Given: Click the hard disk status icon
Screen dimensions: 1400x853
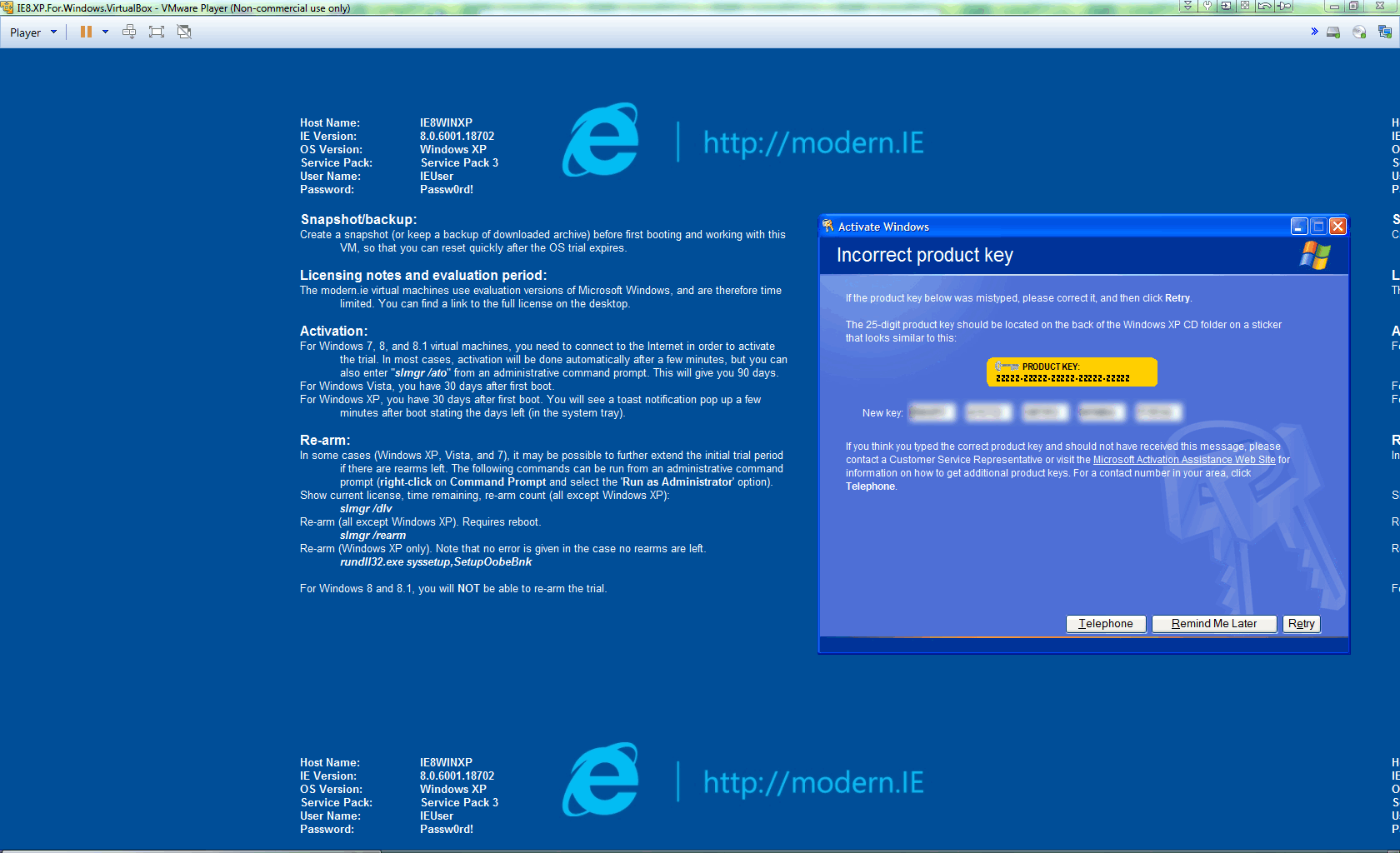Looking at the screenshot, I should [1333, 32].
